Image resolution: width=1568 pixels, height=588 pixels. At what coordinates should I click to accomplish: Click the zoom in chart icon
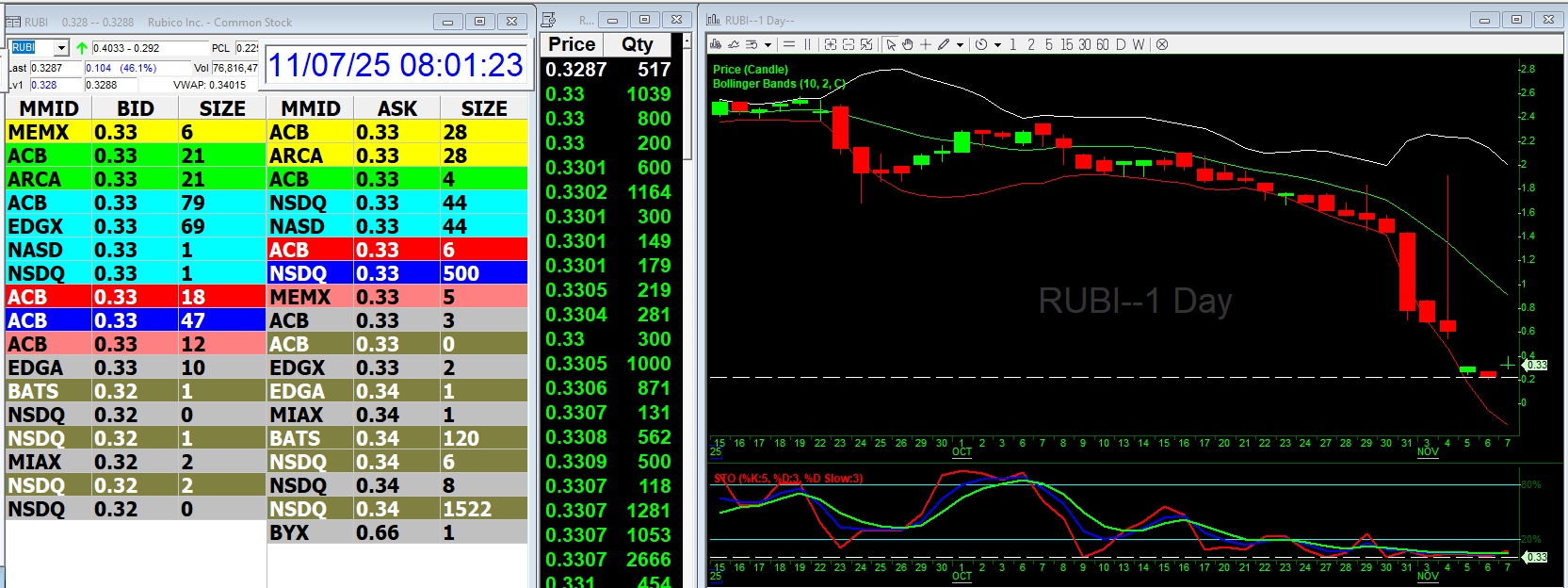830,44
